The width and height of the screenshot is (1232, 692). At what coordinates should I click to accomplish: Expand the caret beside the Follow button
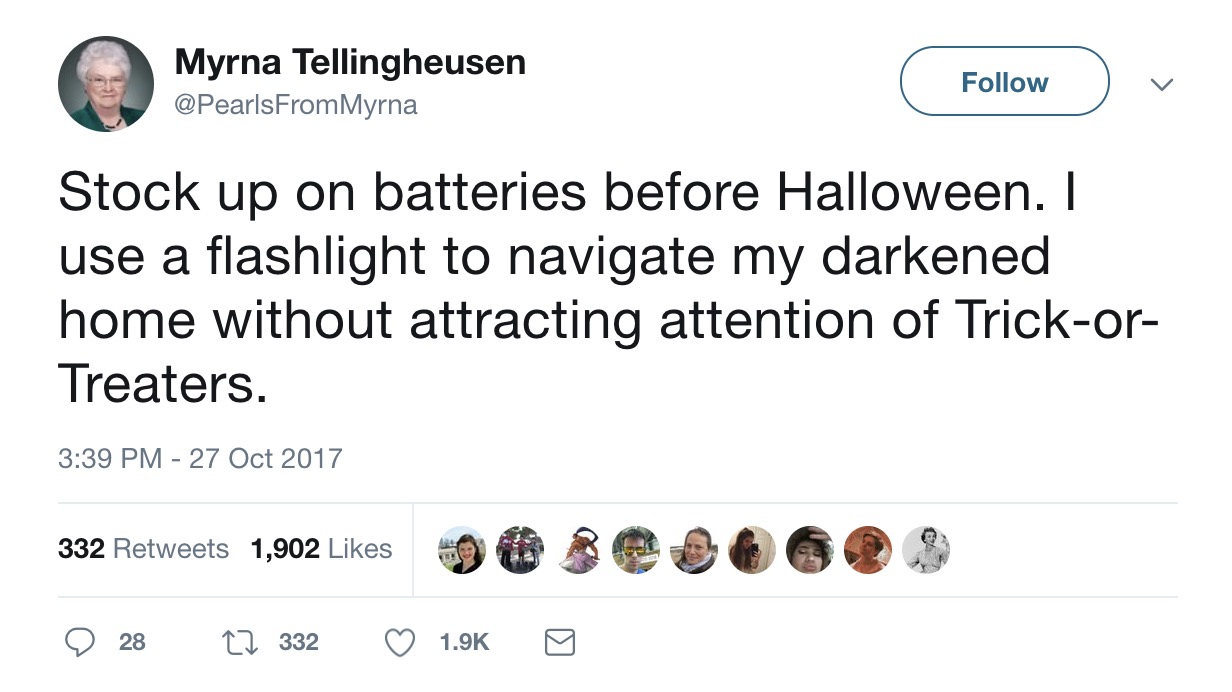pyautogui.click(x=1162, y=84)
